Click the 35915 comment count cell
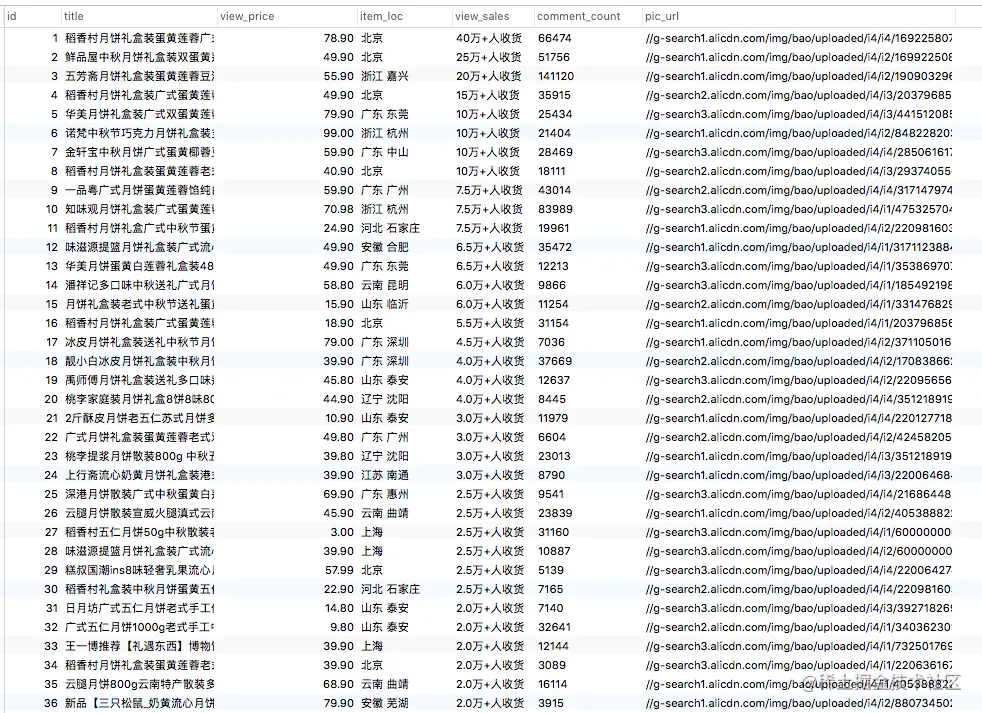 (x=554, y=95)
